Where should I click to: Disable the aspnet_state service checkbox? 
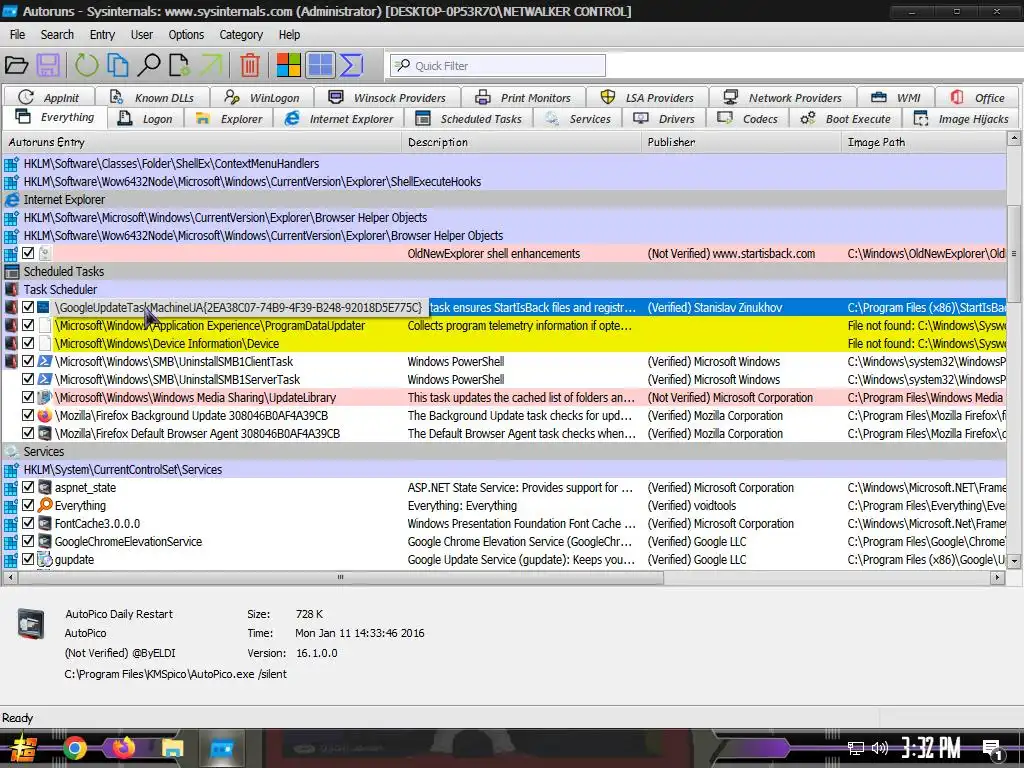[28, 487]
